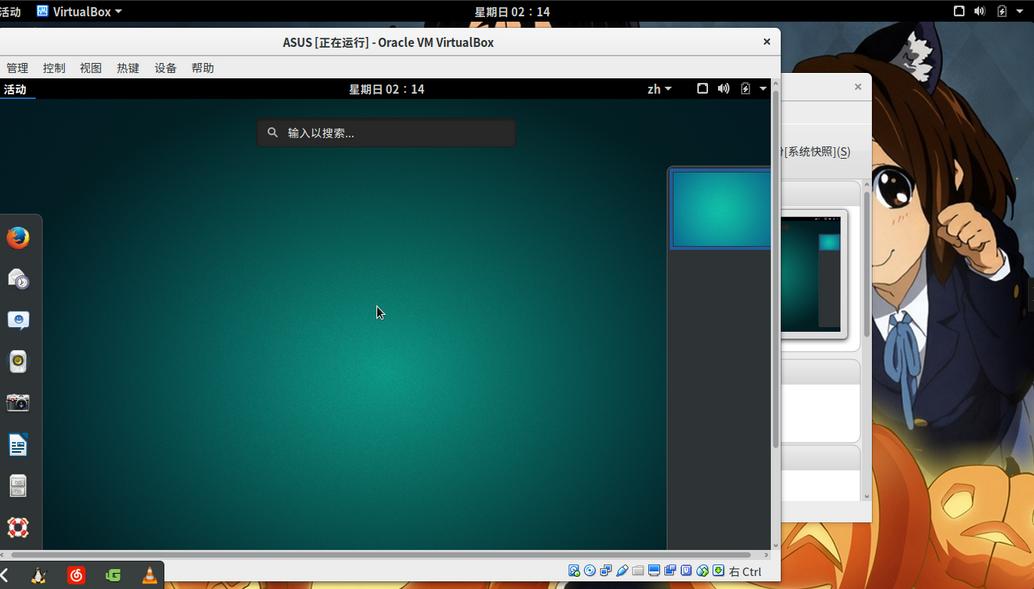Click the mouse integration status icon

click(x=702, y=571)
